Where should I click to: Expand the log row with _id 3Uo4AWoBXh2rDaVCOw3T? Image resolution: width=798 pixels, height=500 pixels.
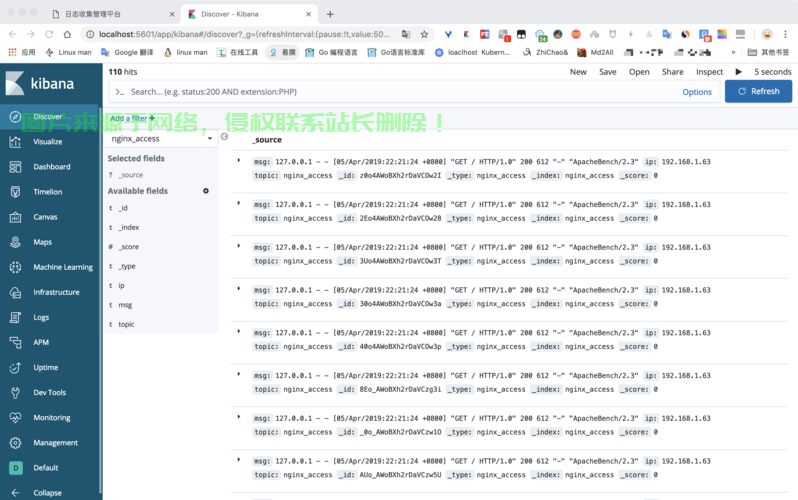(x=239, y=246)
